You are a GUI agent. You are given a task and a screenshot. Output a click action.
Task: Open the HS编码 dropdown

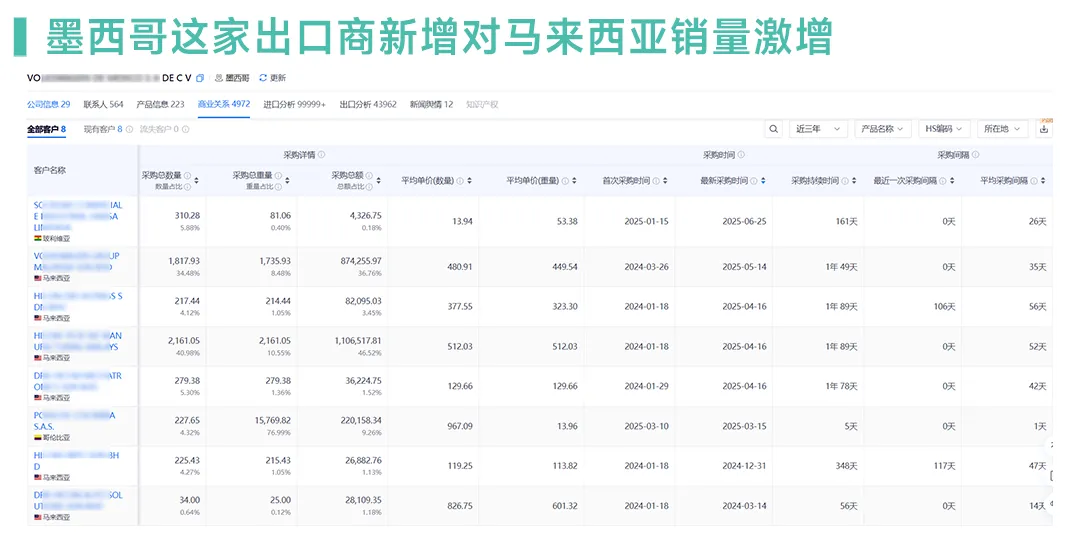[945, 129]
